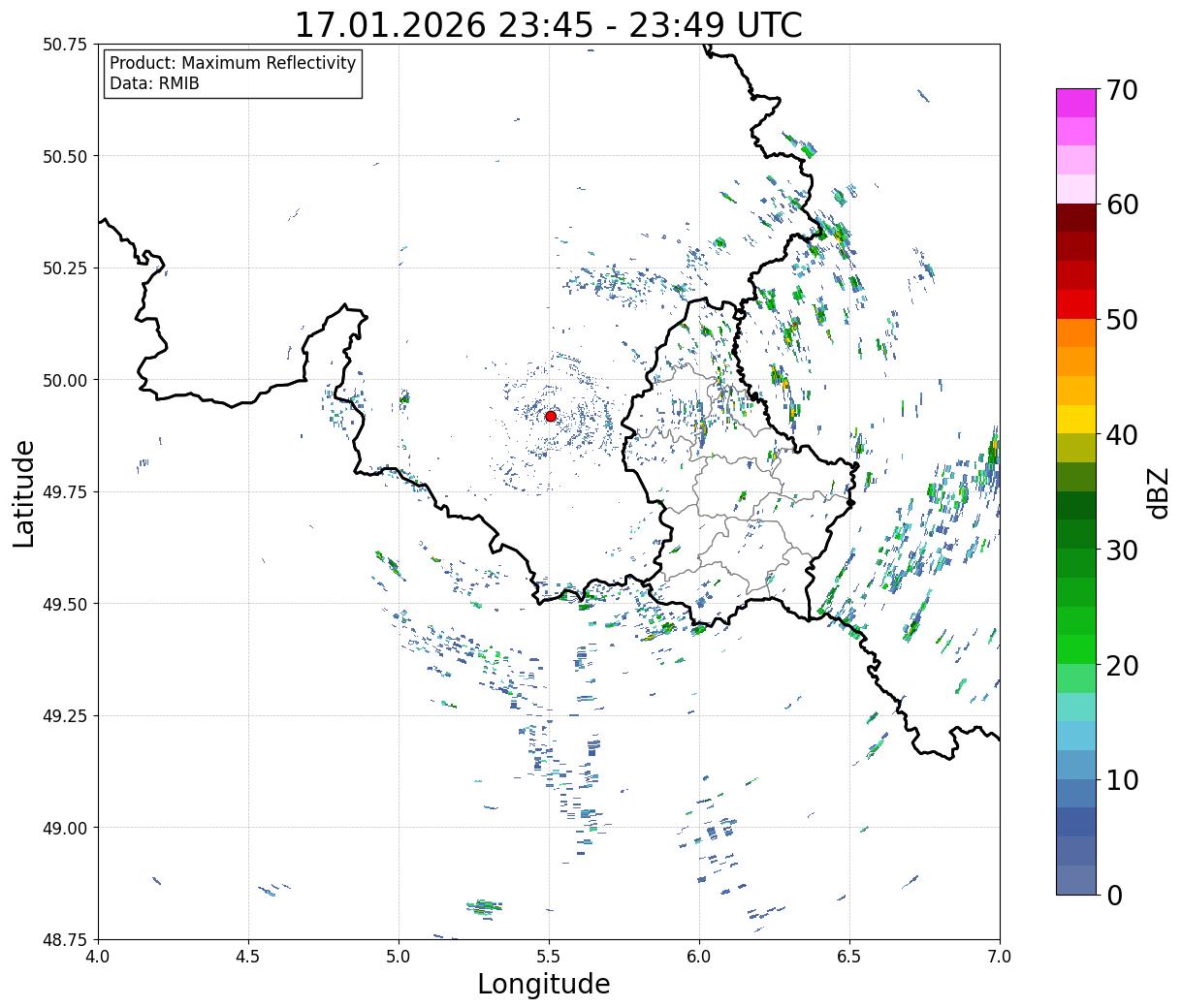The image size is (1182, 1008).
Task: Click the x-axis tick label 5.5
Action: pyautogui.click(x=549, y=956)
